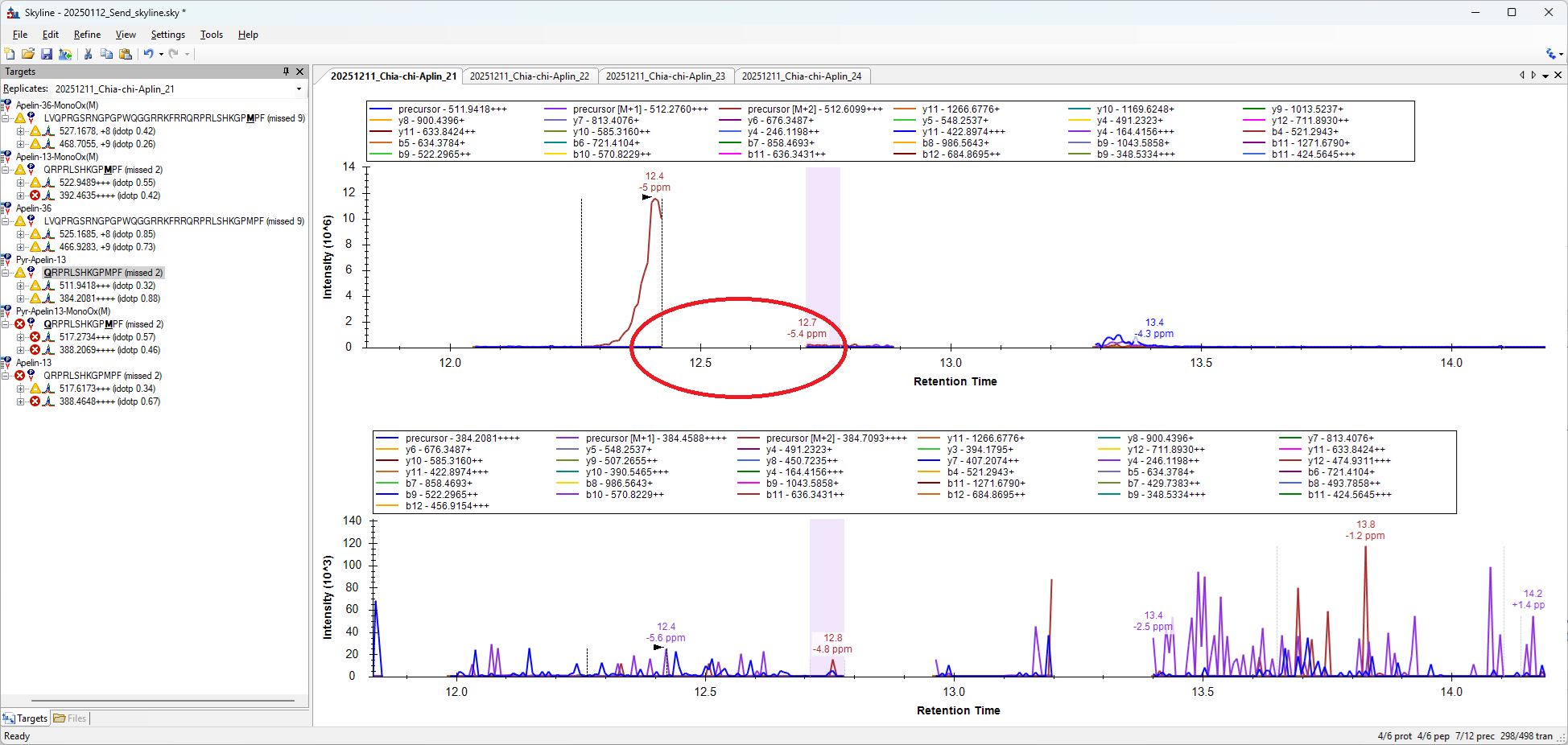The height and width of the screenshot is (745, 1568).
Task: Switch to the Files panel tab
Action: tap(70, 718)
